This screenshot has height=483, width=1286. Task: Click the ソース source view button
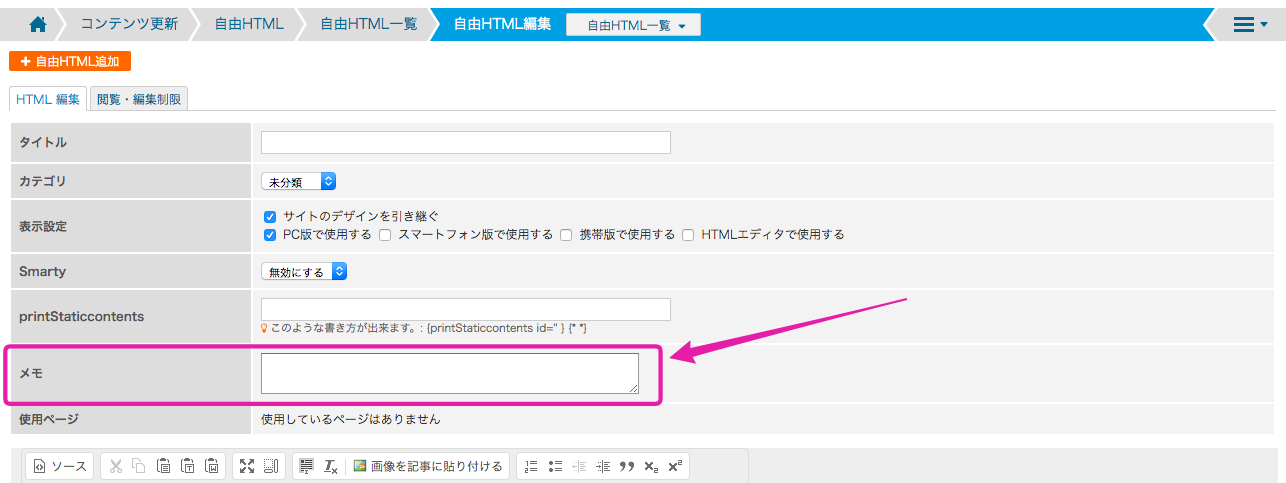[60, 466]
